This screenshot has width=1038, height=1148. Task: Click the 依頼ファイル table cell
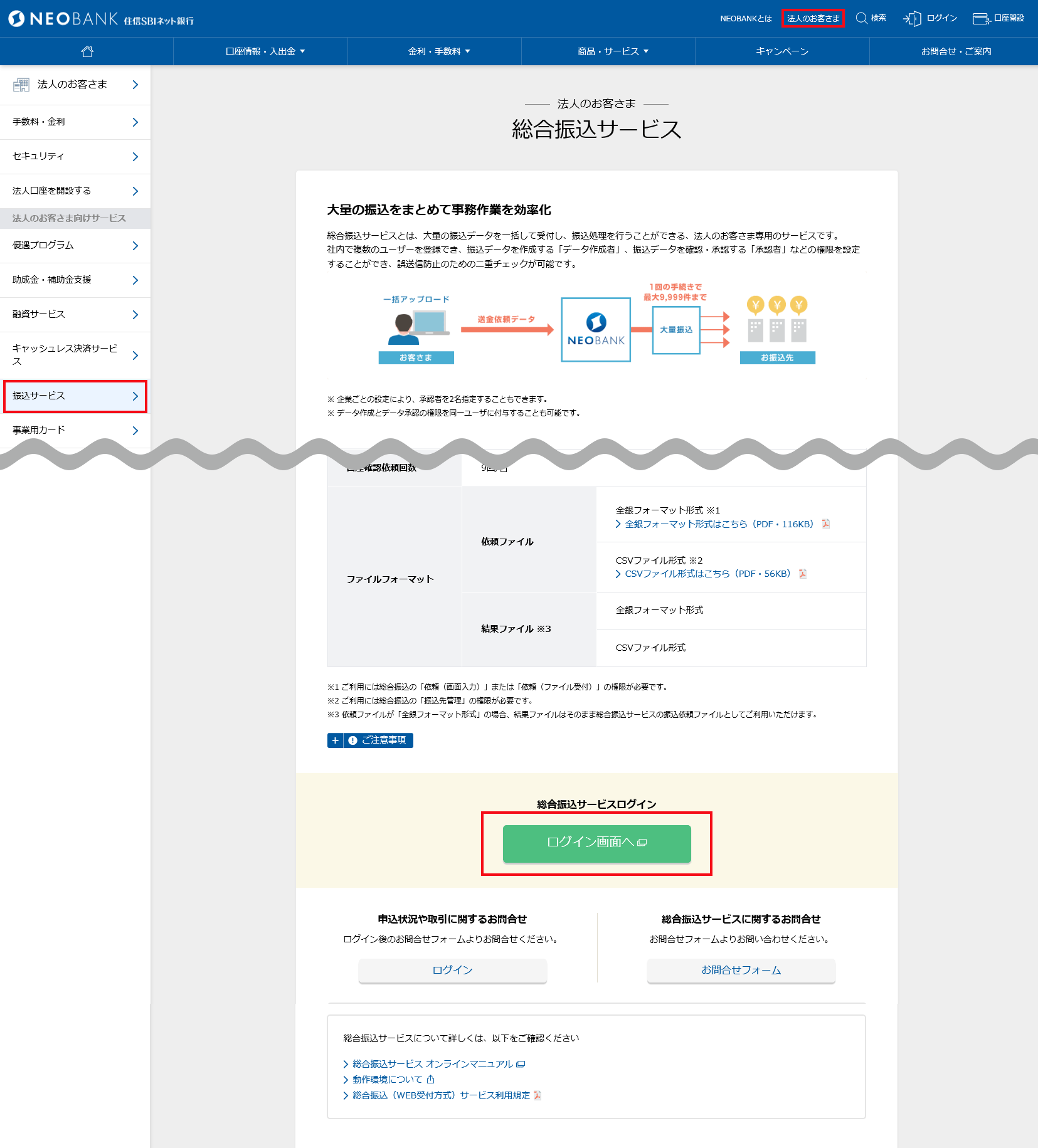coord(529,540)
